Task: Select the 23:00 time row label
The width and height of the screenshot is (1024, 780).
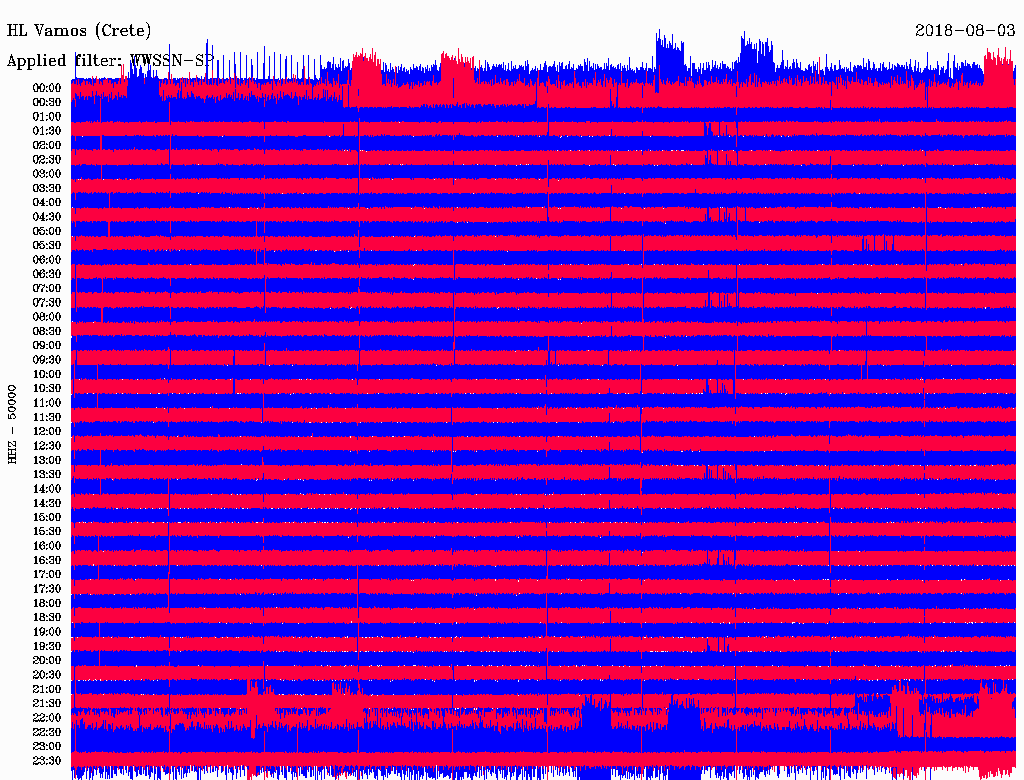Action: [47, 746]
